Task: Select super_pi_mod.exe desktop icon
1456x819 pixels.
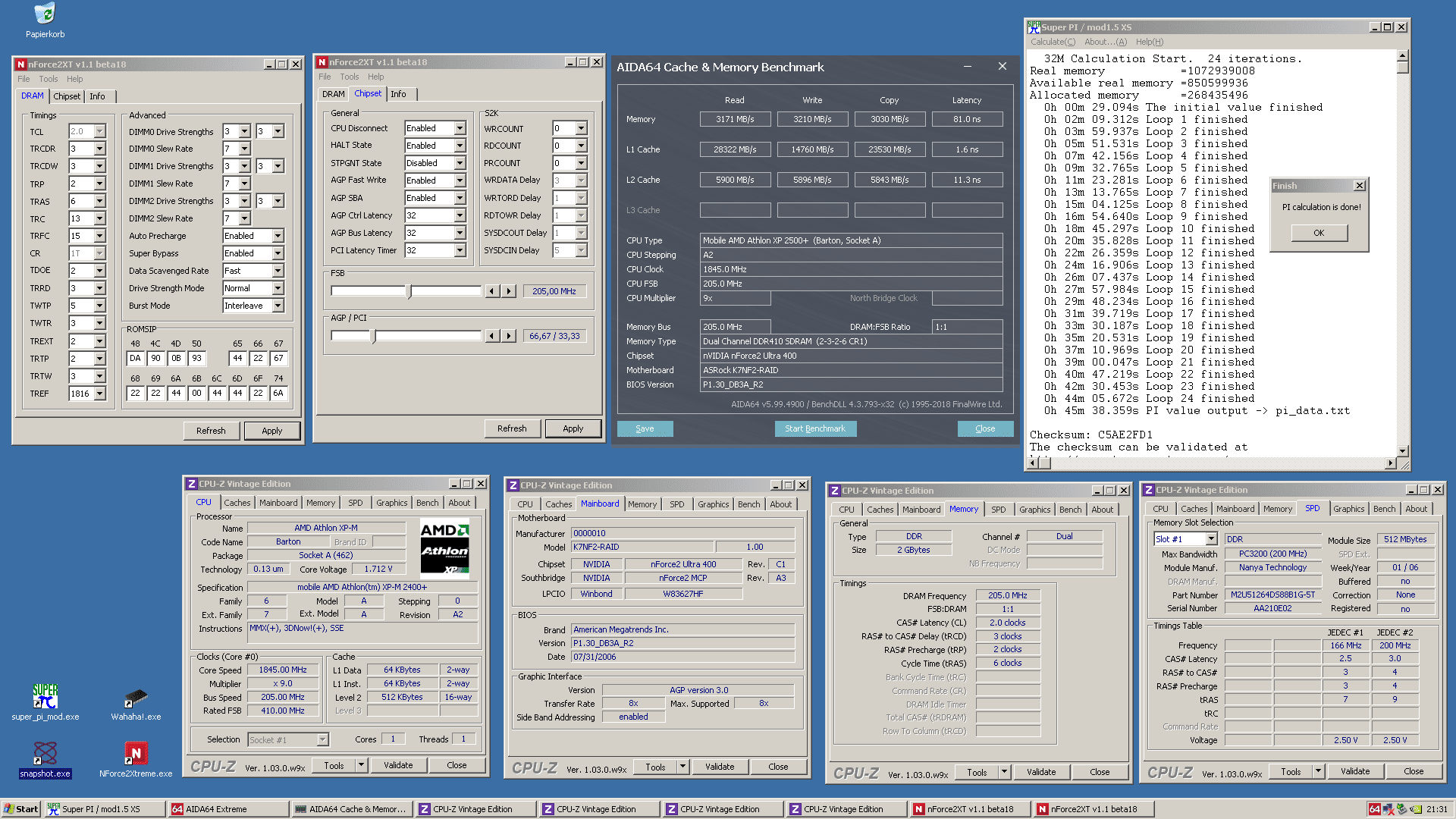Action: [x=45, y=701]
